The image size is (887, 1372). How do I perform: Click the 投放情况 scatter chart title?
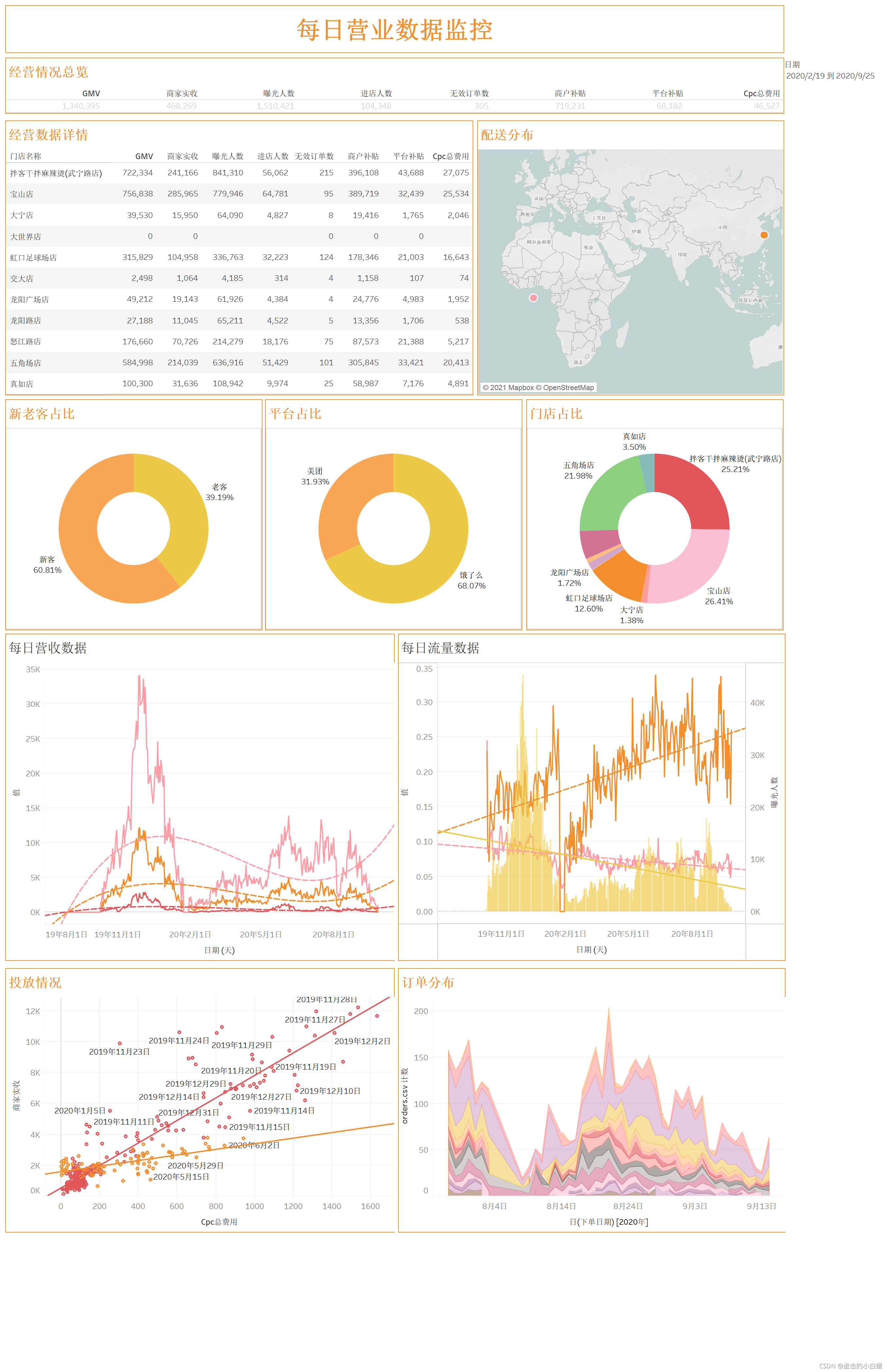tap(35, 983)
